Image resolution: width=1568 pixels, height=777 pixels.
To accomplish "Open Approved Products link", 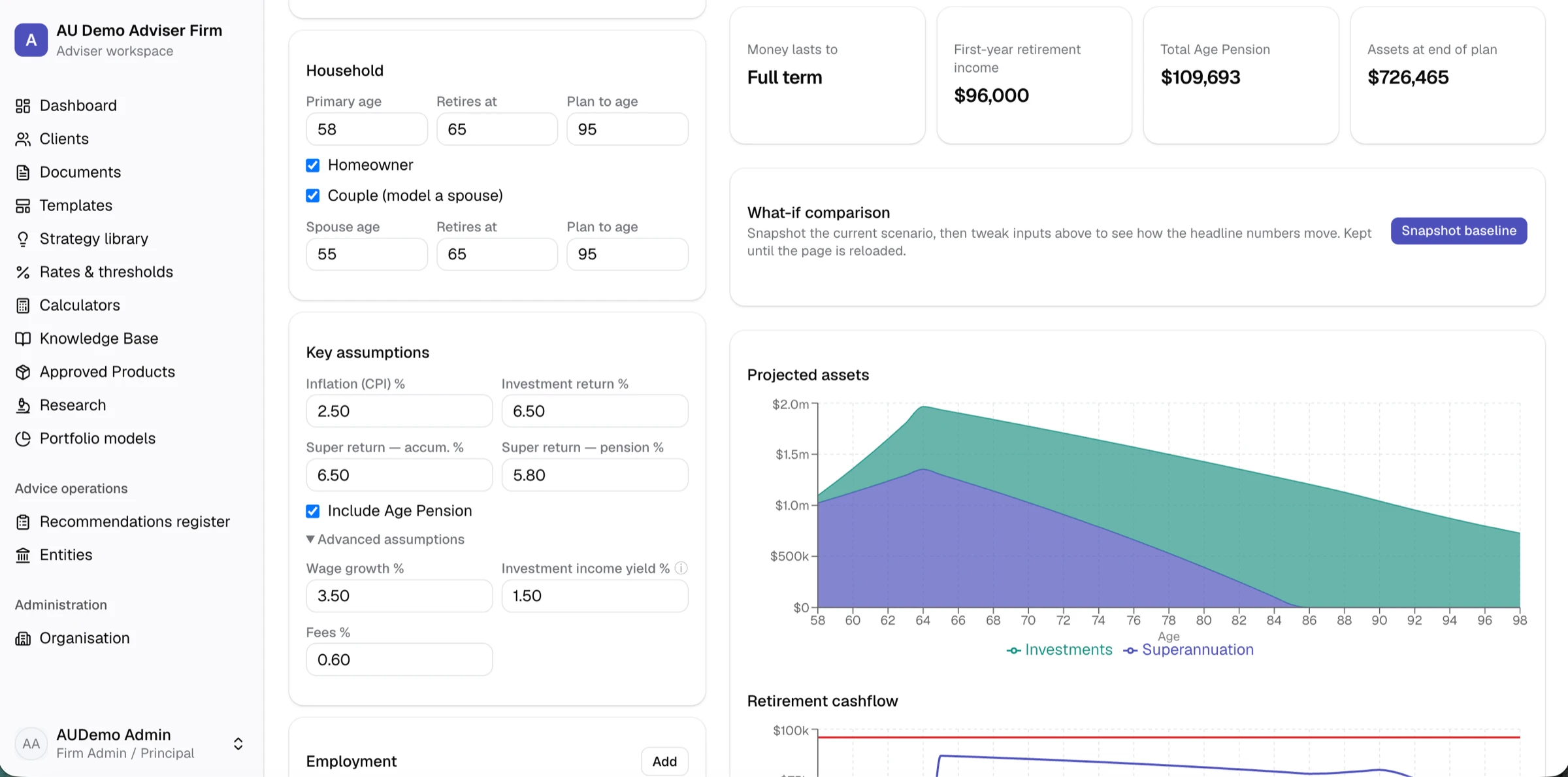I will click(x=107, y=372).
